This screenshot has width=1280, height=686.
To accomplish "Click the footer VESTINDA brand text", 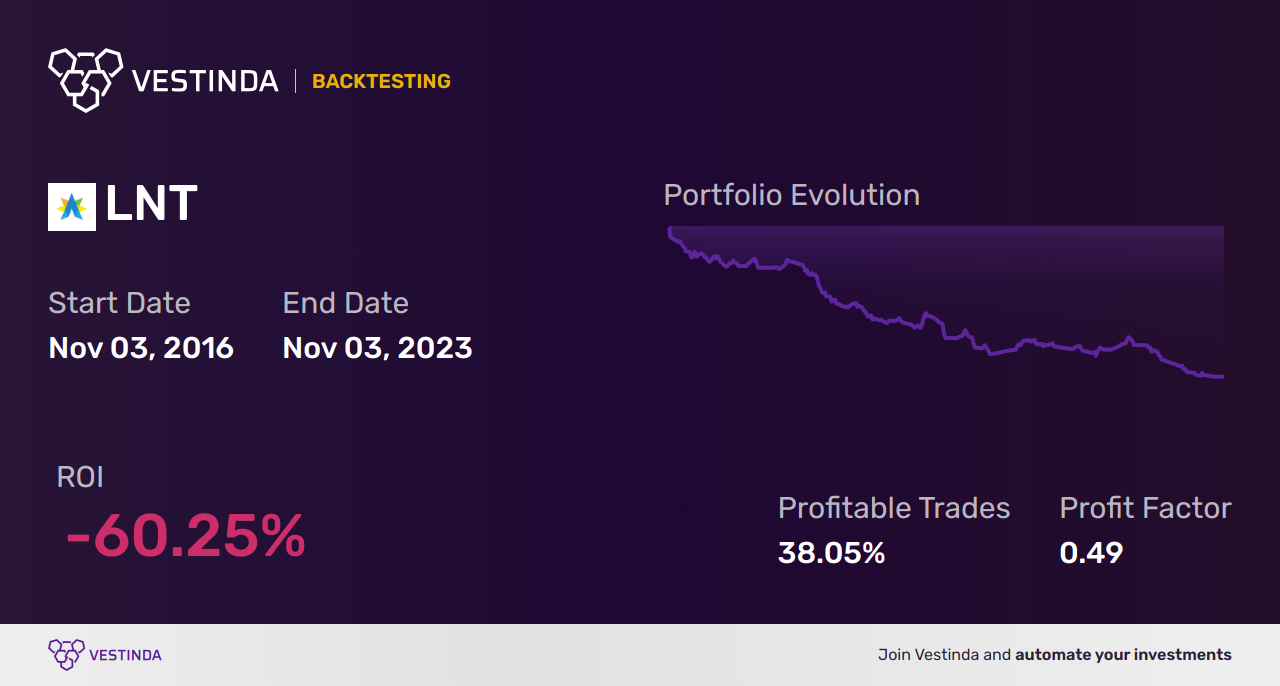I will click(125, 655).
